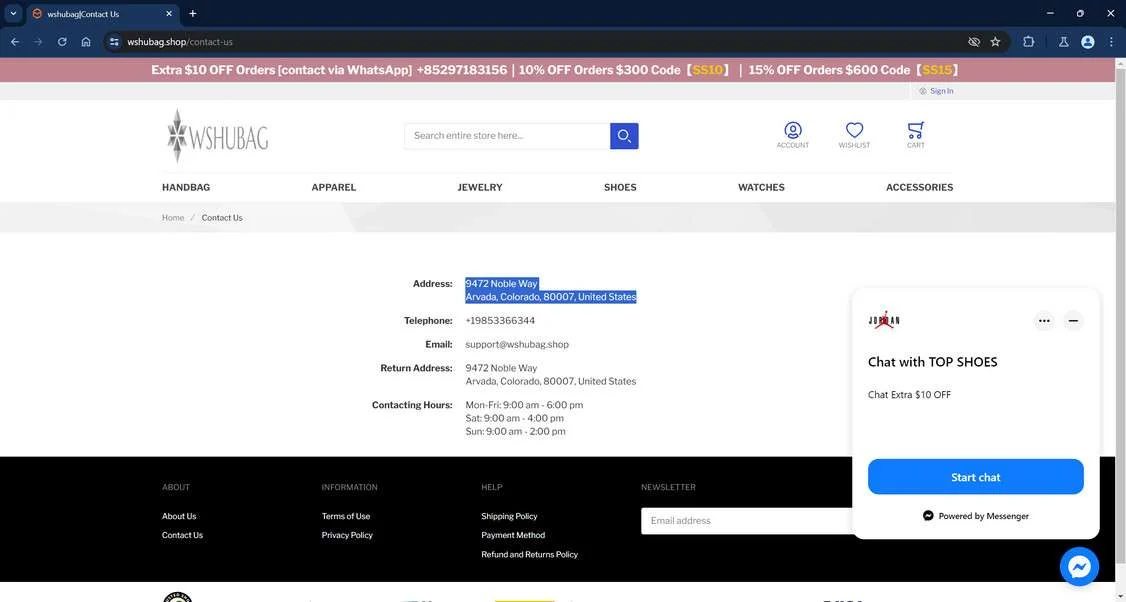Toggle the tracking protection eye icon

click(x=974, y=42)
